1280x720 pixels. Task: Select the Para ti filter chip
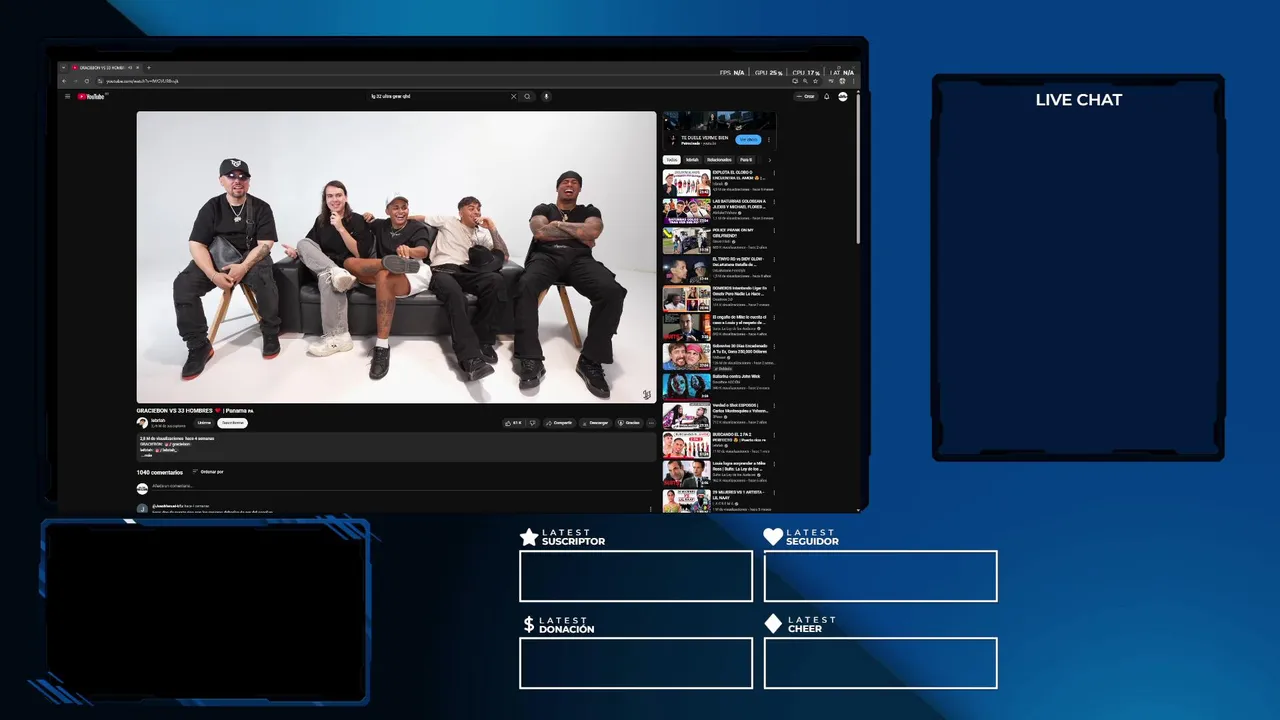[746, 160]
